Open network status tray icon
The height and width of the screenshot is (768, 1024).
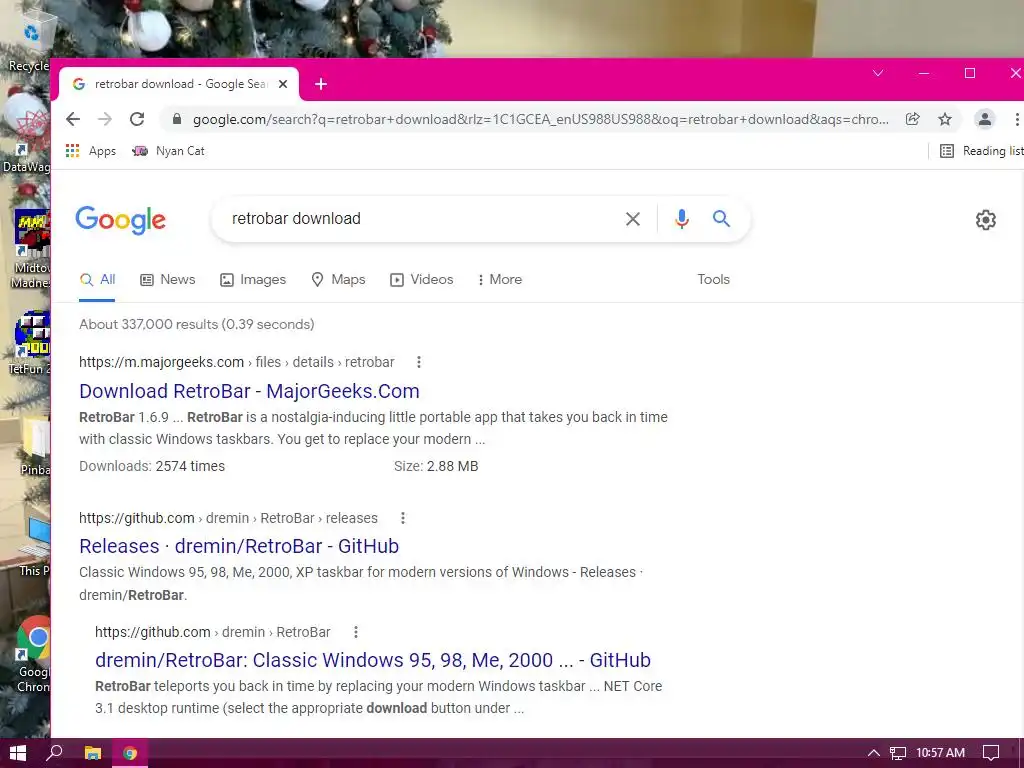click(898, 753)
